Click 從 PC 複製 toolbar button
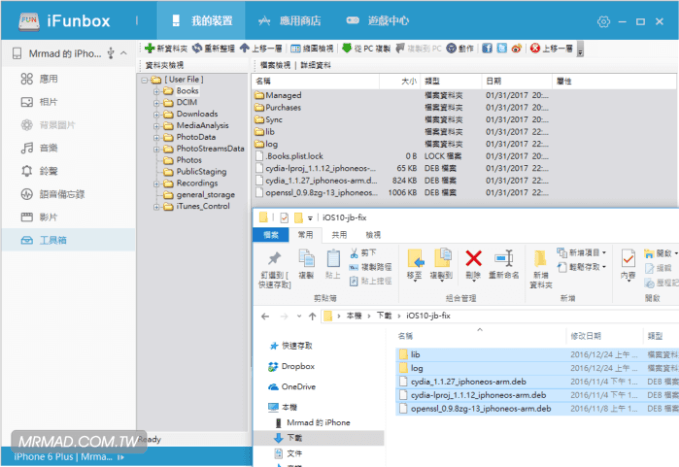This screenshot has width=679, height=467. coord(366,48)
